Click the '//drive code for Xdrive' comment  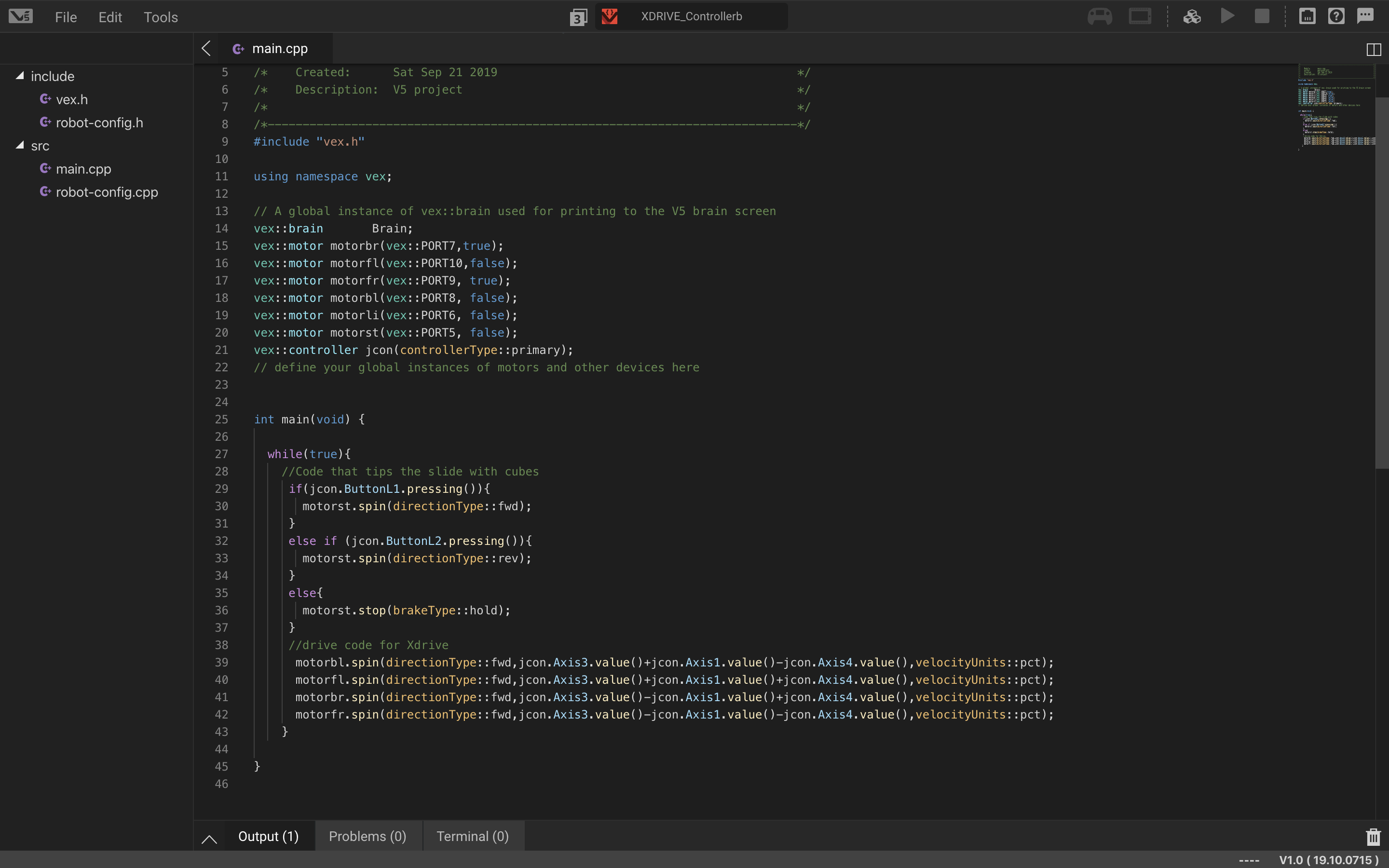tap(368, 645)
